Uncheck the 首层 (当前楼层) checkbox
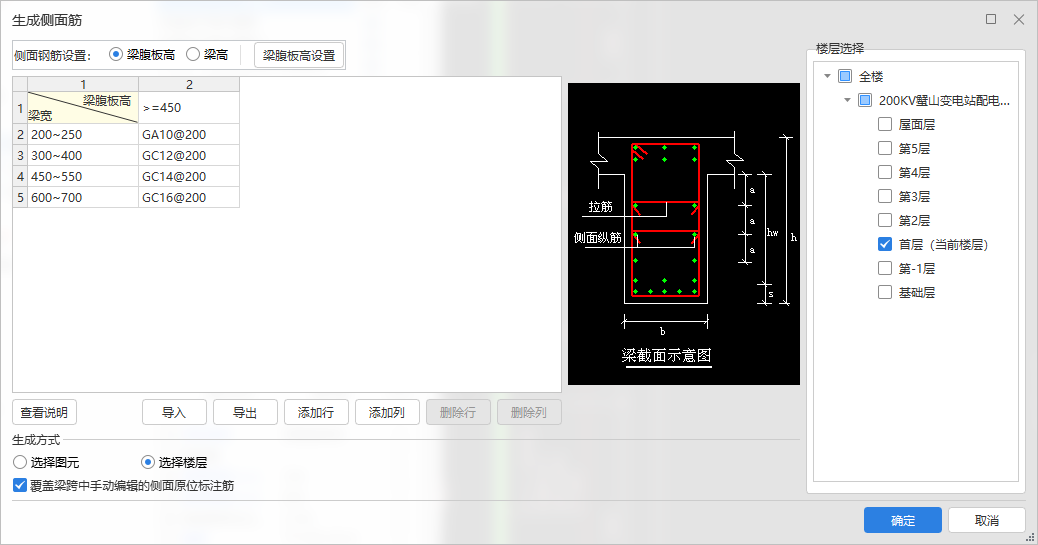Image resolution: width=1038 pixels, height=545 pixels. (x=884, y=244)
